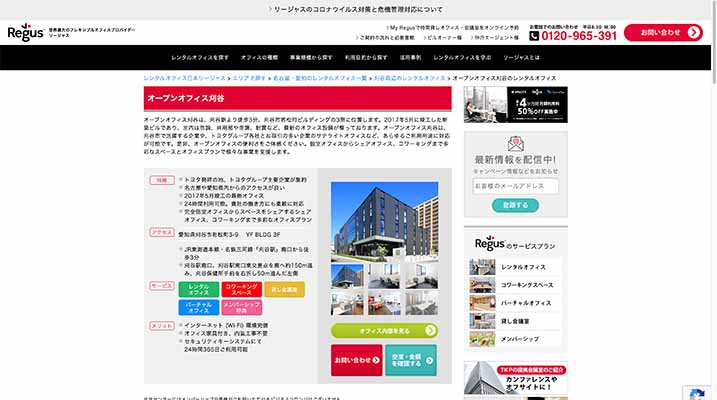Open the 貸し会議室 thumbnail icon in the sidebar
The width and height of the screenshot is (717, 400).
(x=482, y=321)
